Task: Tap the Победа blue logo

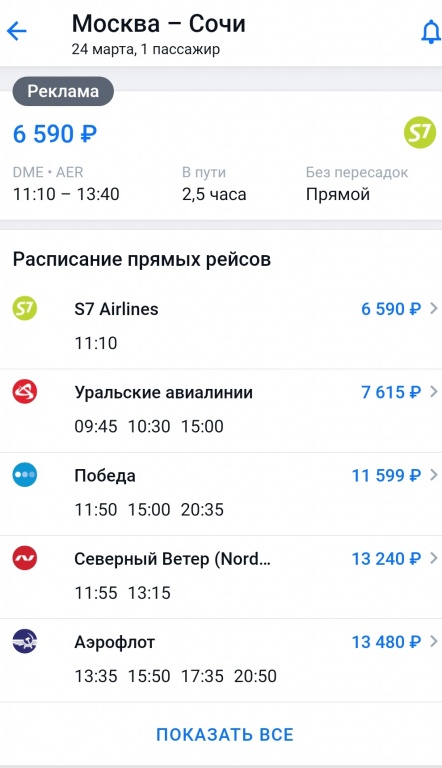Action: pyautogui.click(x=25, y=475)
